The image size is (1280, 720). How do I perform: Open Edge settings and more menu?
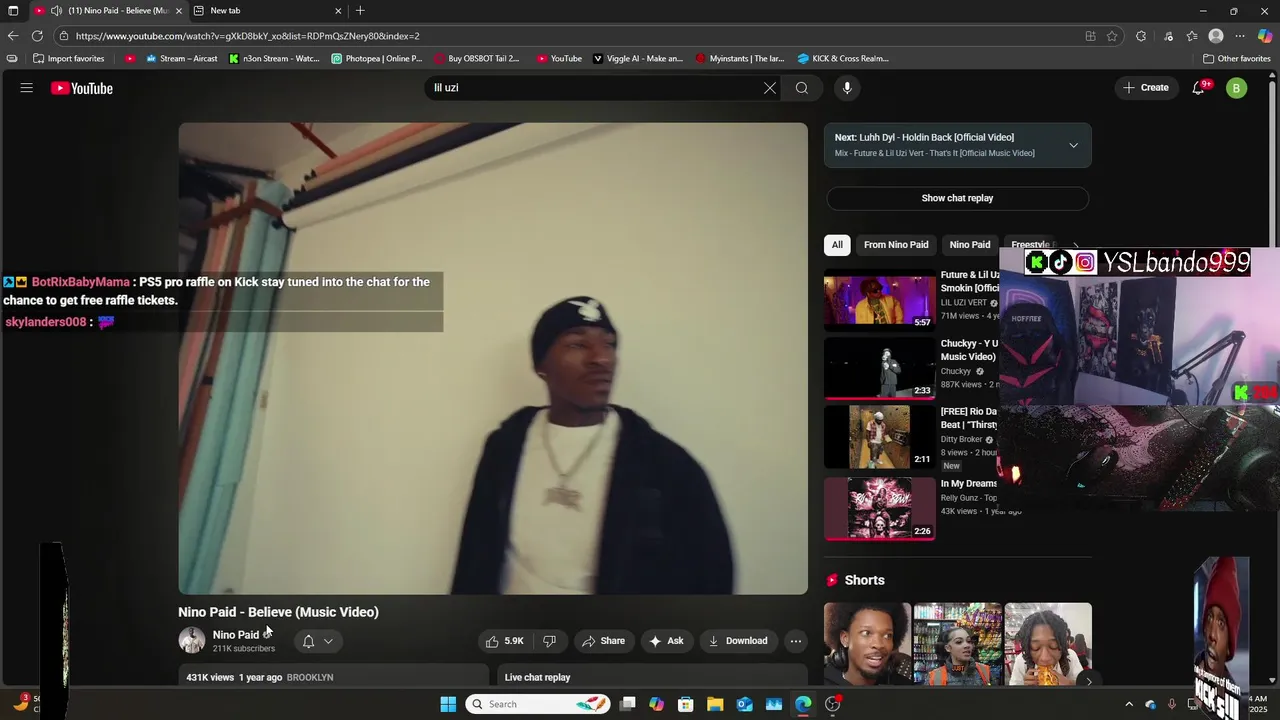1240,36
